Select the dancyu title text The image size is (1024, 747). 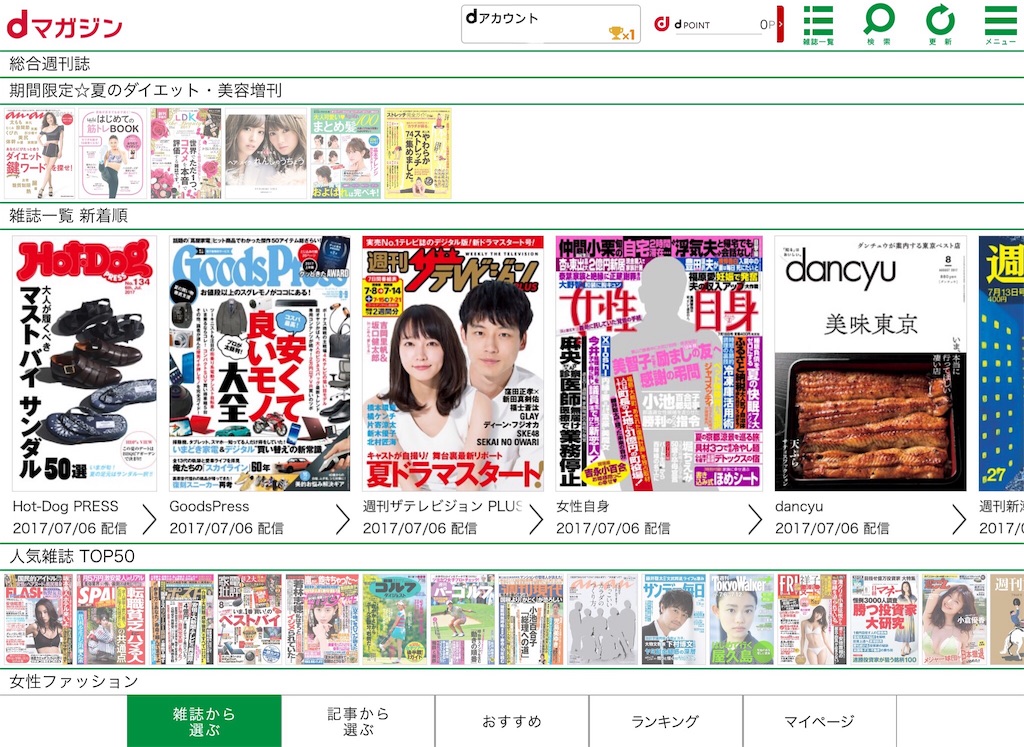tap(799, 506)
